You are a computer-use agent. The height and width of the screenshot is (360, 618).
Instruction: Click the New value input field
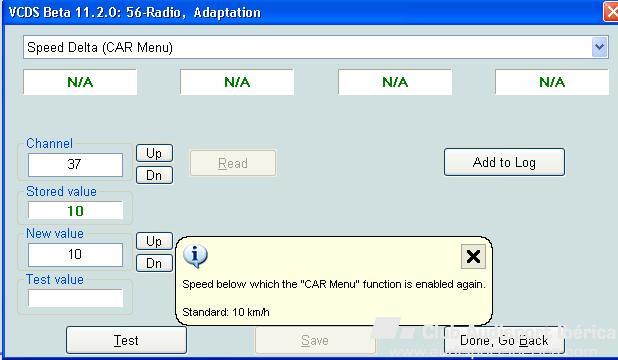[x=75, y=254]
